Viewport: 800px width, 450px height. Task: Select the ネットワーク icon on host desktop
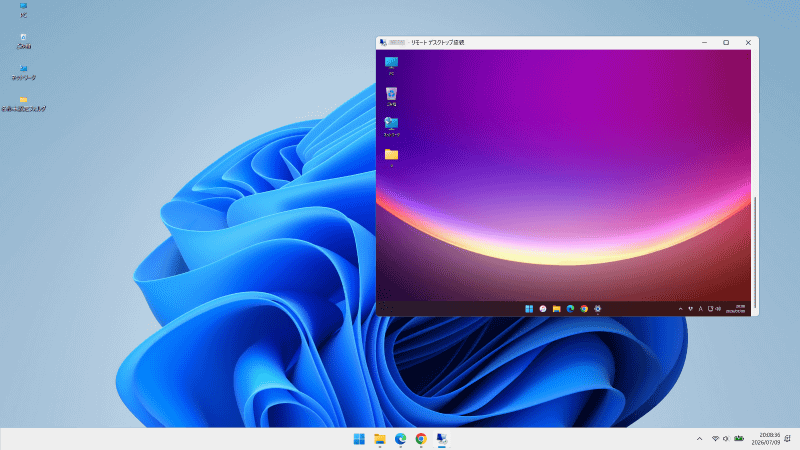tap(23, 72)
